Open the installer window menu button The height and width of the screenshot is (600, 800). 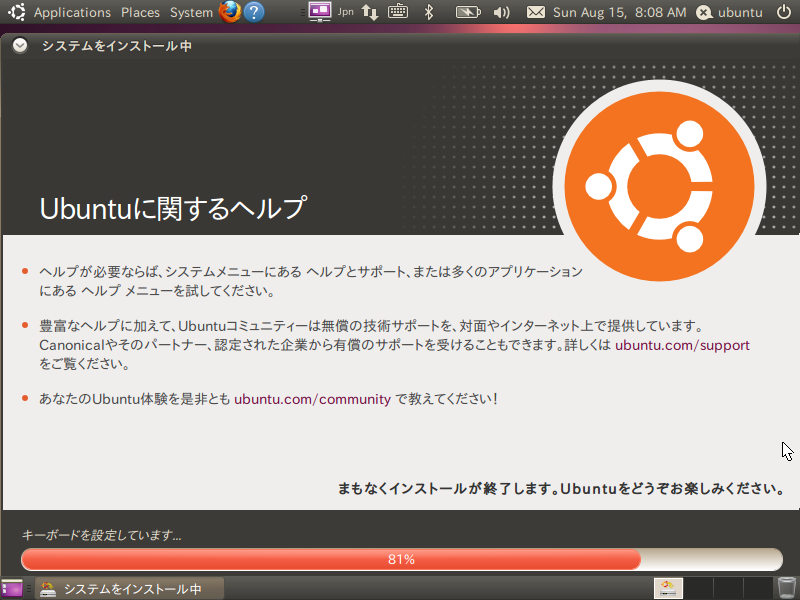[20, 46]
